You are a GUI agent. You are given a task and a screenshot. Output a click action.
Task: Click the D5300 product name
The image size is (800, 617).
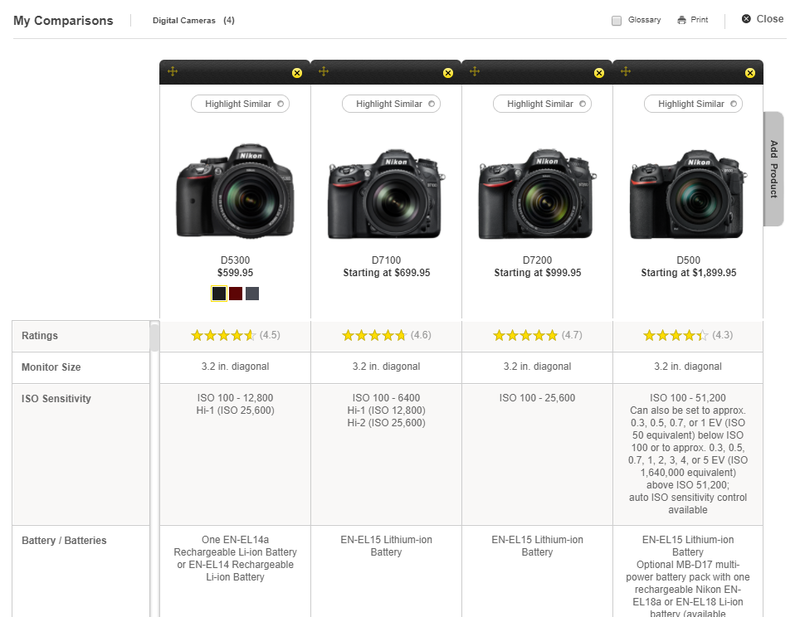(235, 260)
